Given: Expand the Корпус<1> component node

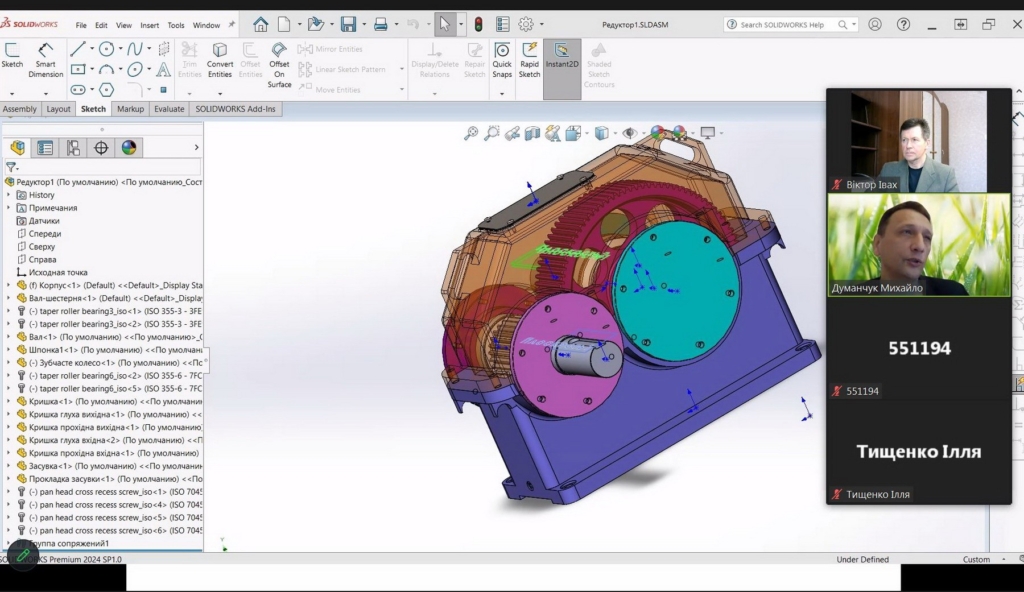Looking at the screenshot, I should tap(9, 285).
